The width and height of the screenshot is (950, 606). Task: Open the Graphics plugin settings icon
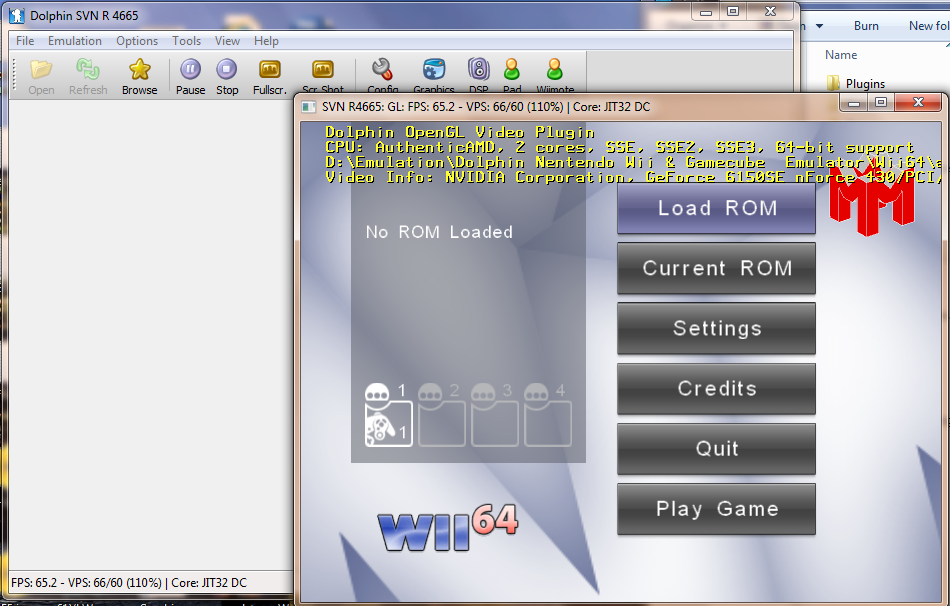click(x=434, y=69)
